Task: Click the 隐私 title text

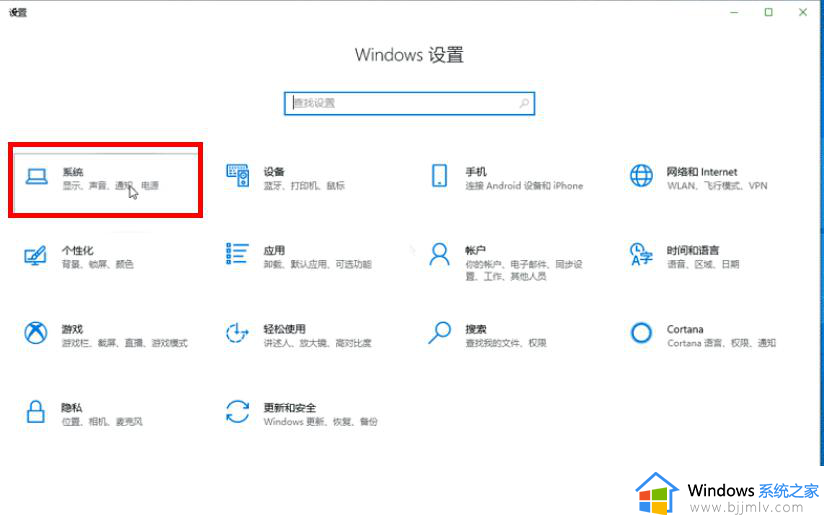Action: [x=71, y=407]
